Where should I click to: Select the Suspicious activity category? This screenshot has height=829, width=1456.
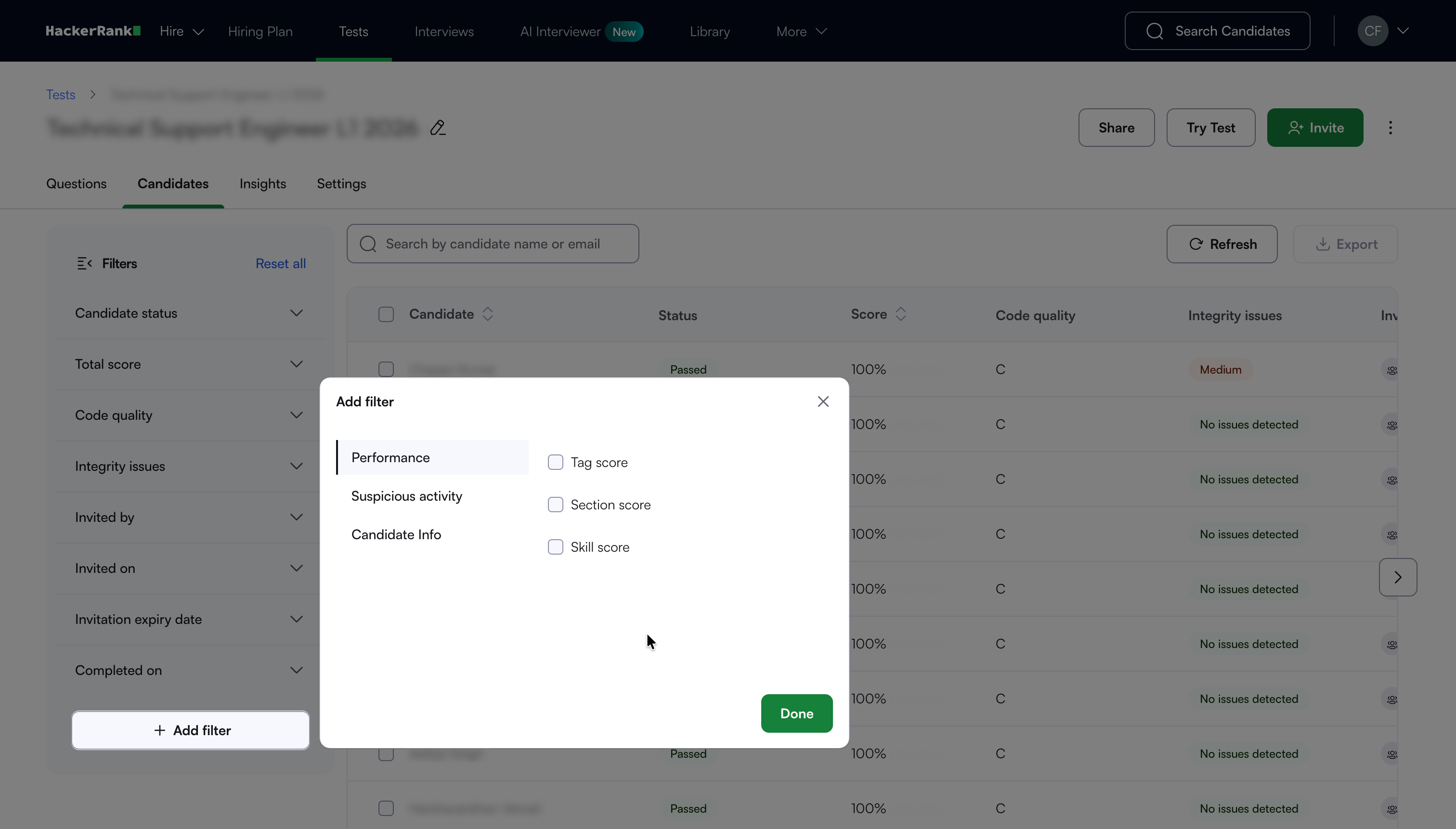point(433,496)
